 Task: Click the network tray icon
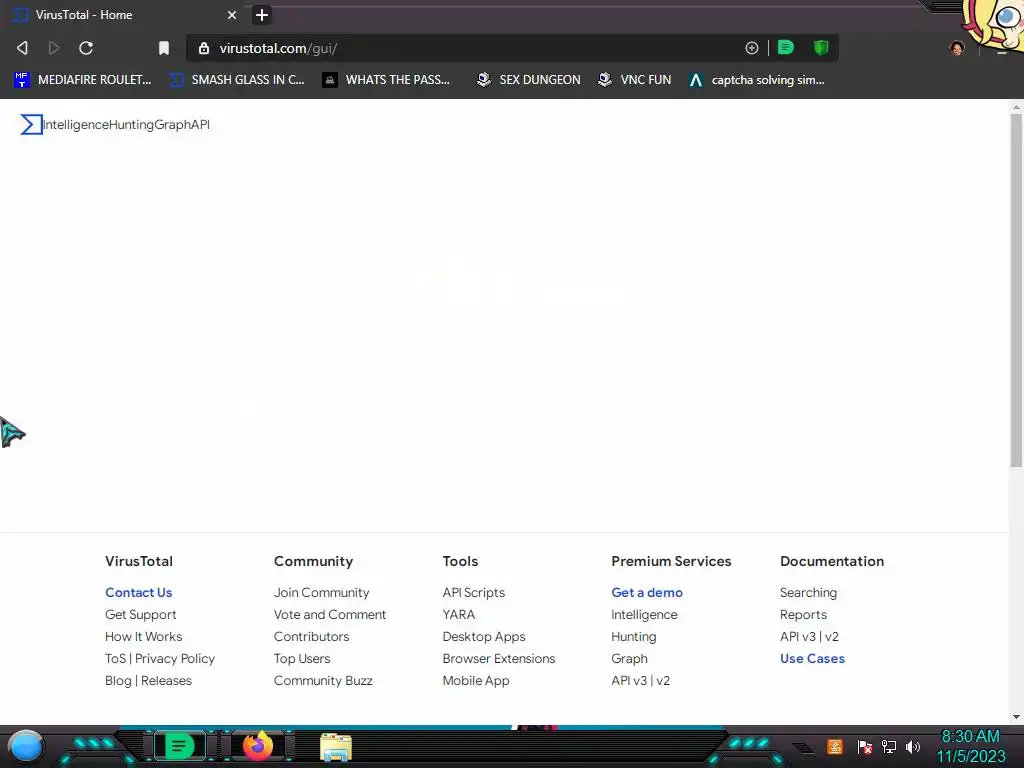[889, 746]
